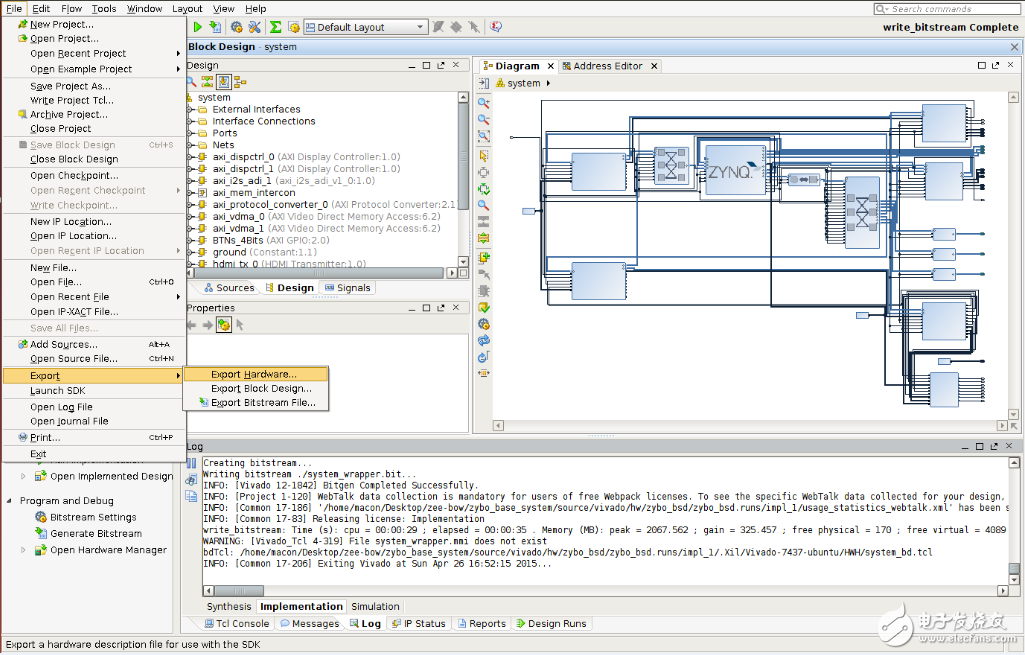Click the validate design checkmark icon
The image size is (1025, 655).
pyautogui.click(x=484, y=307)
